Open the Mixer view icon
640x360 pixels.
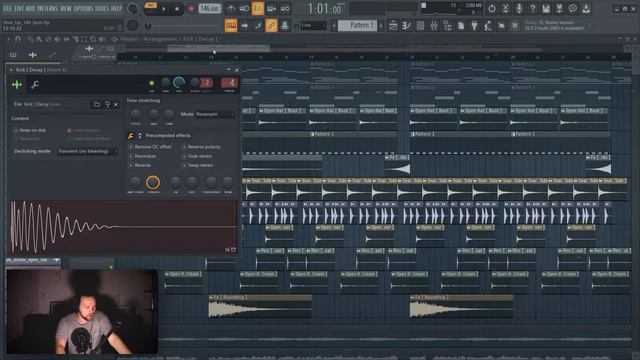433,26
